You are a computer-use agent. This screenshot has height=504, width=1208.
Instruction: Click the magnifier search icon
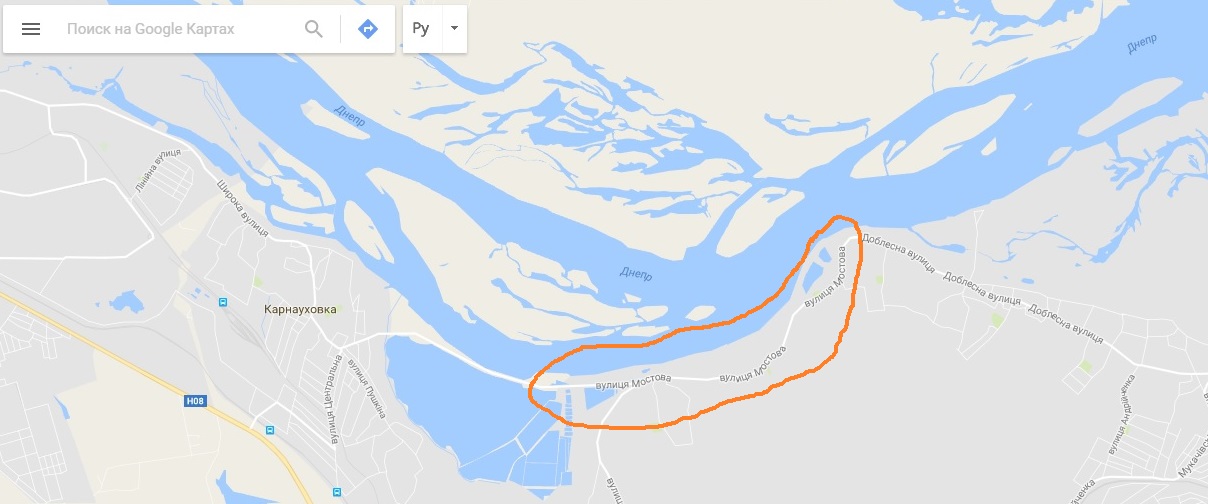coord(314,29)
